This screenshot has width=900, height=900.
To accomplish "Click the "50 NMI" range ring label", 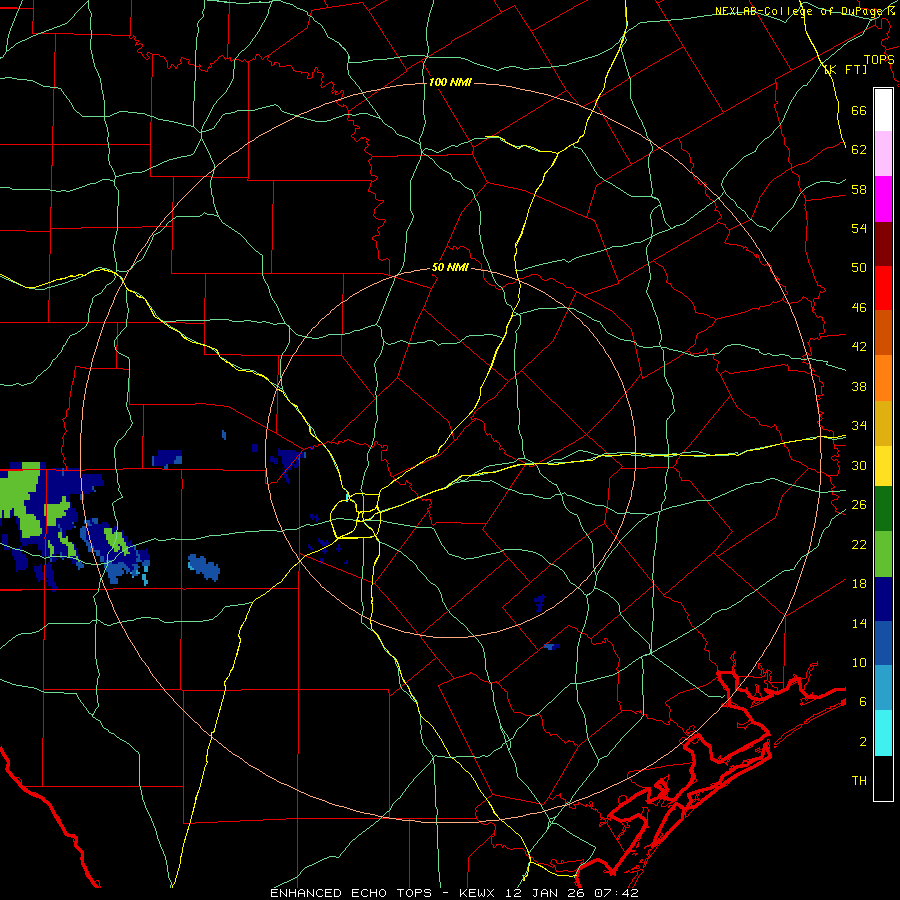I will [451, 267].
